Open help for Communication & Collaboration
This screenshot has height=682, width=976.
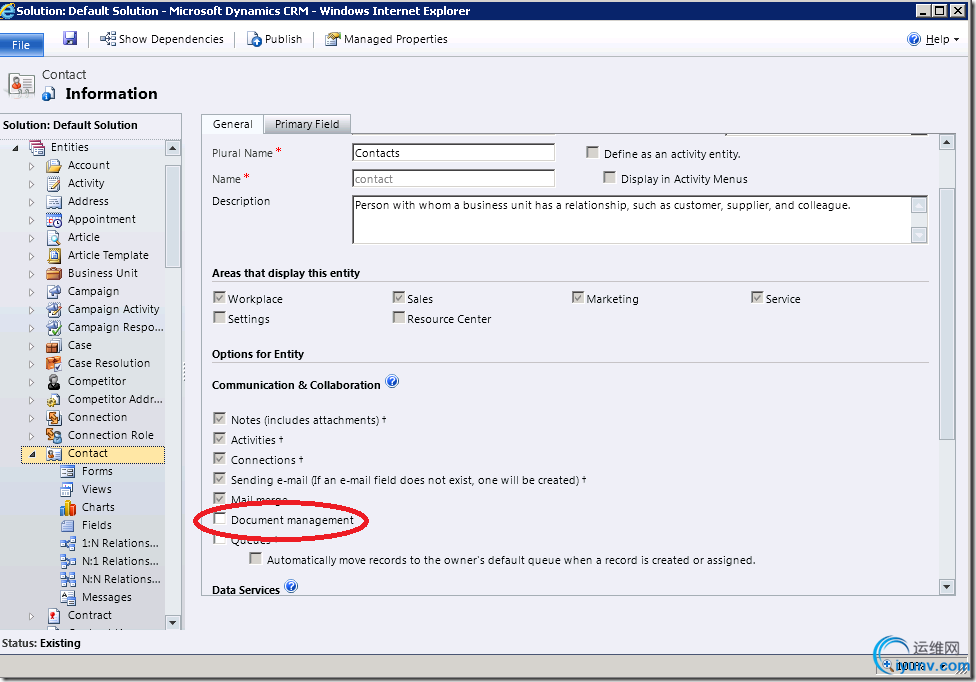click(392, 381)
